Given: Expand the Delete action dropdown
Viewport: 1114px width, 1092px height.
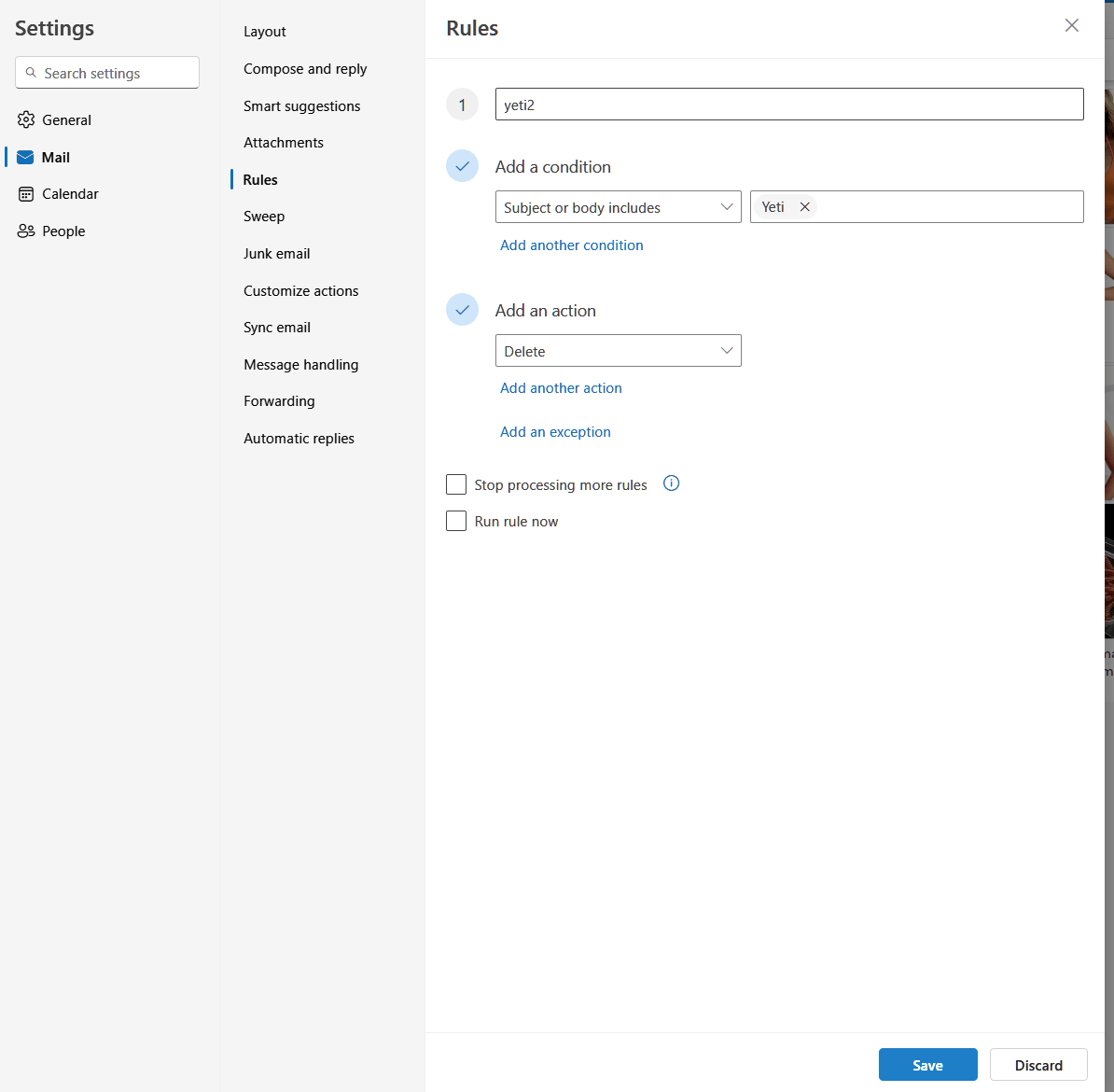Looking at the screenshot, I should pyautogui.click(x=618, y=351).
